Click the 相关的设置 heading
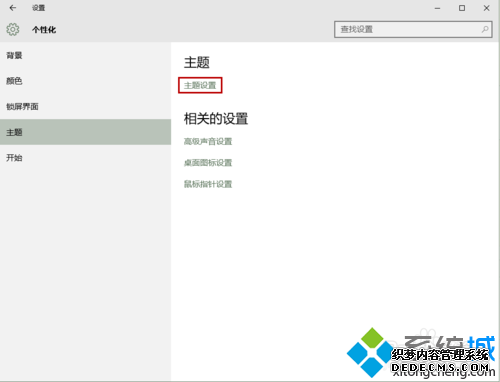 (x=216, y=119)
